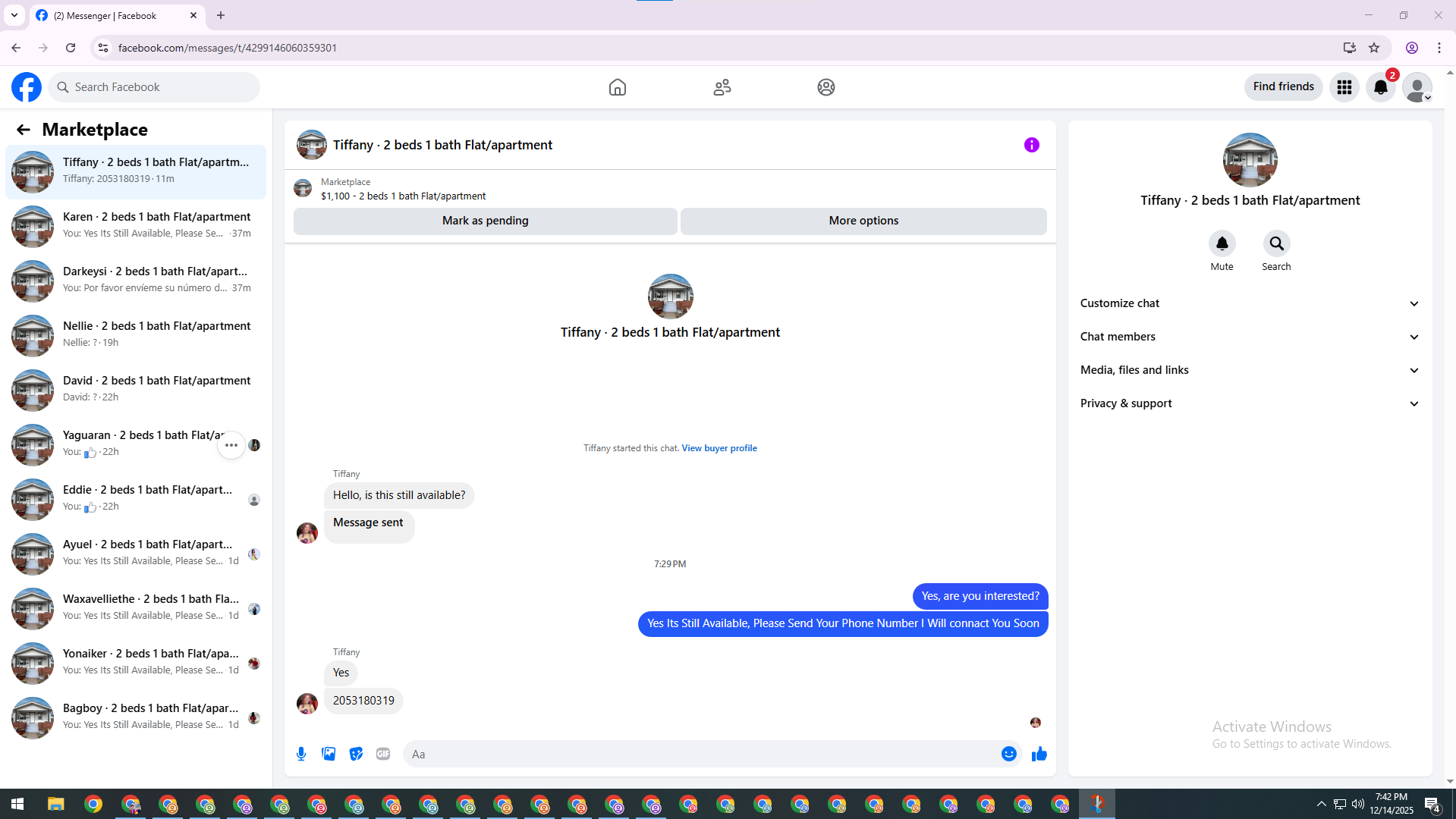The width and height of the screenshot is (1456, 819).
Task: Open the Darkeysi conversation
Action: click(x=136, y=281)
